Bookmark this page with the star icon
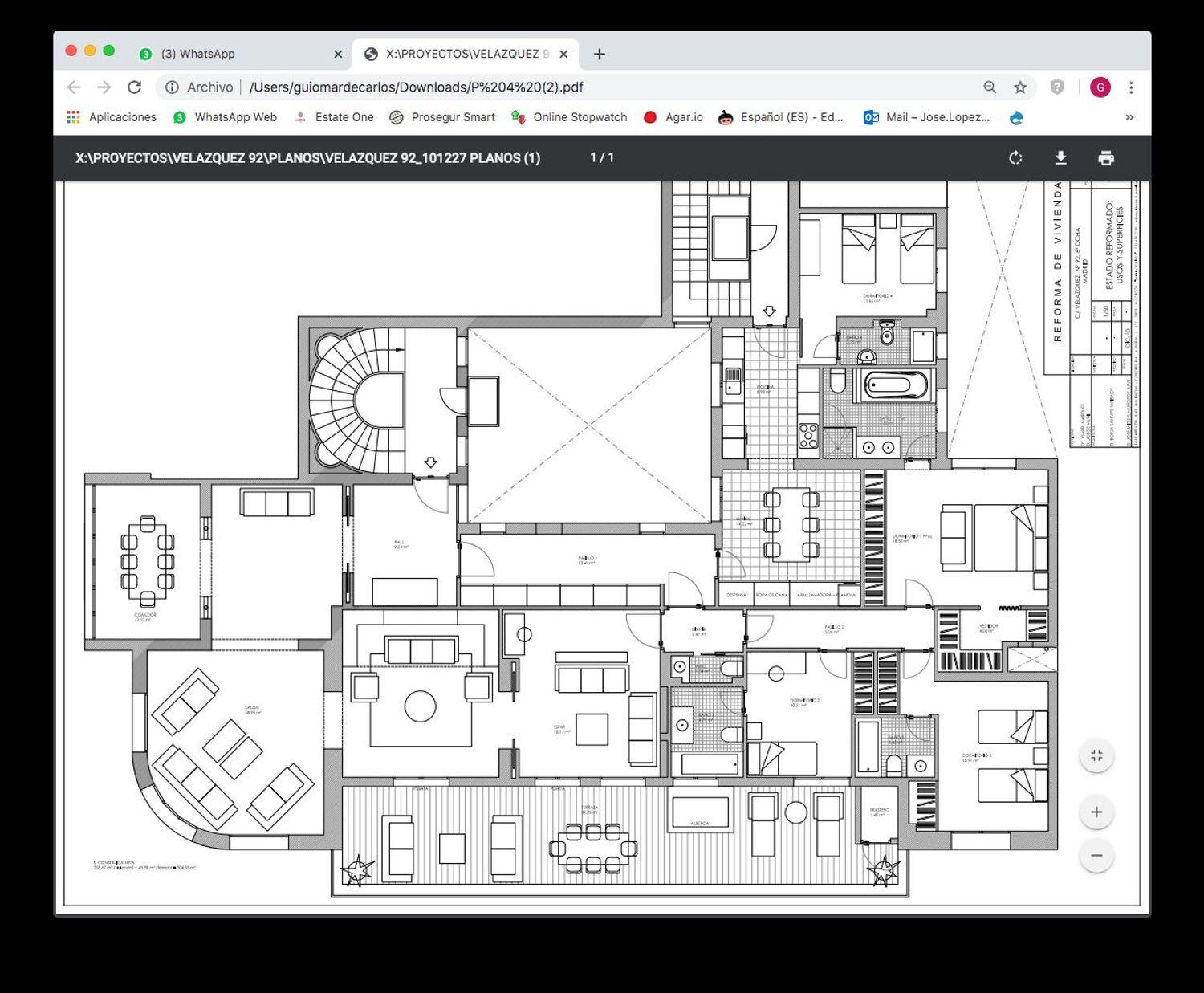1204x993 pixels. [x=1020, y=87]
